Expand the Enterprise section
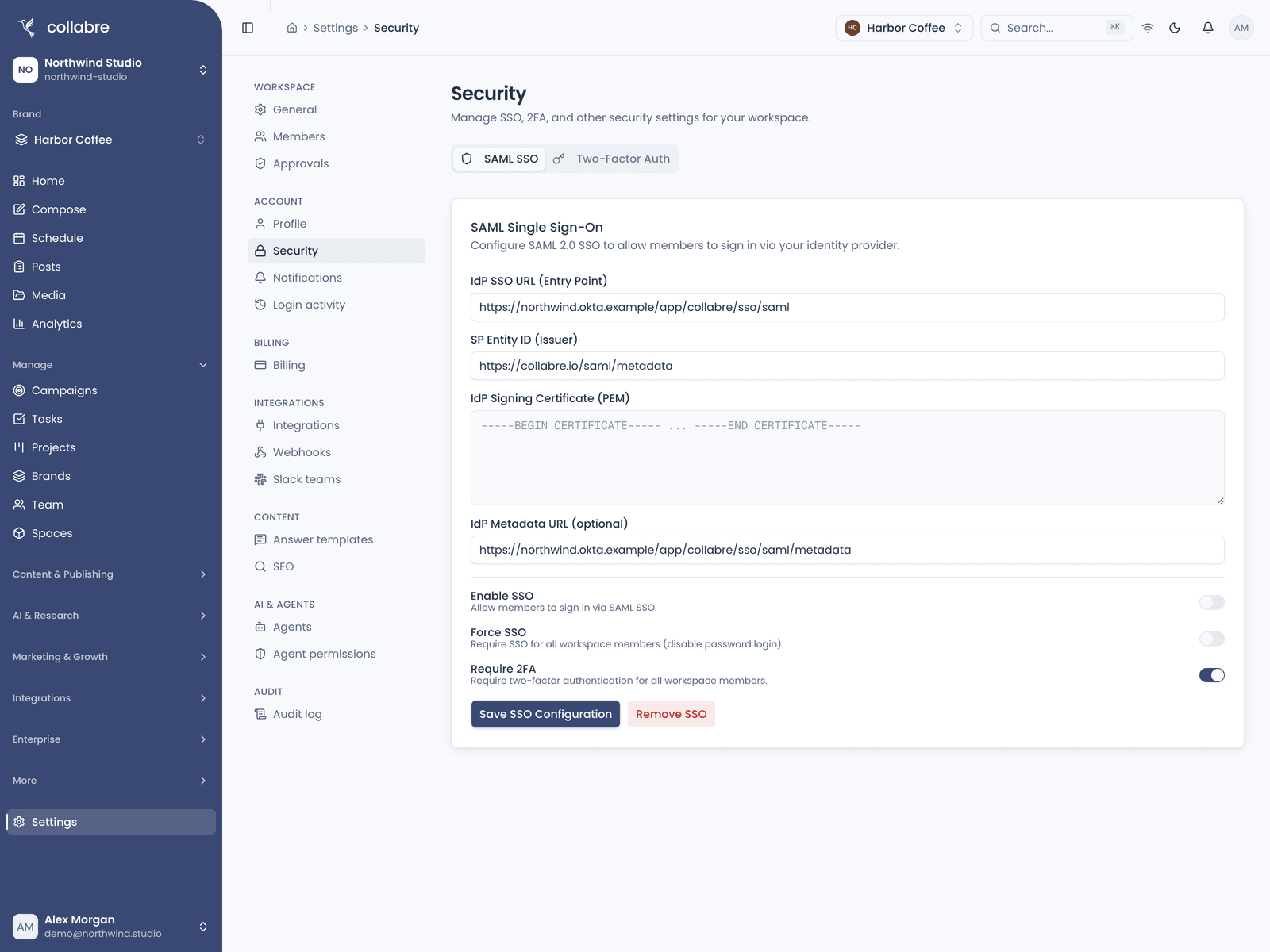This screenshot has height=952, width=1270. (x=111, y=739)
